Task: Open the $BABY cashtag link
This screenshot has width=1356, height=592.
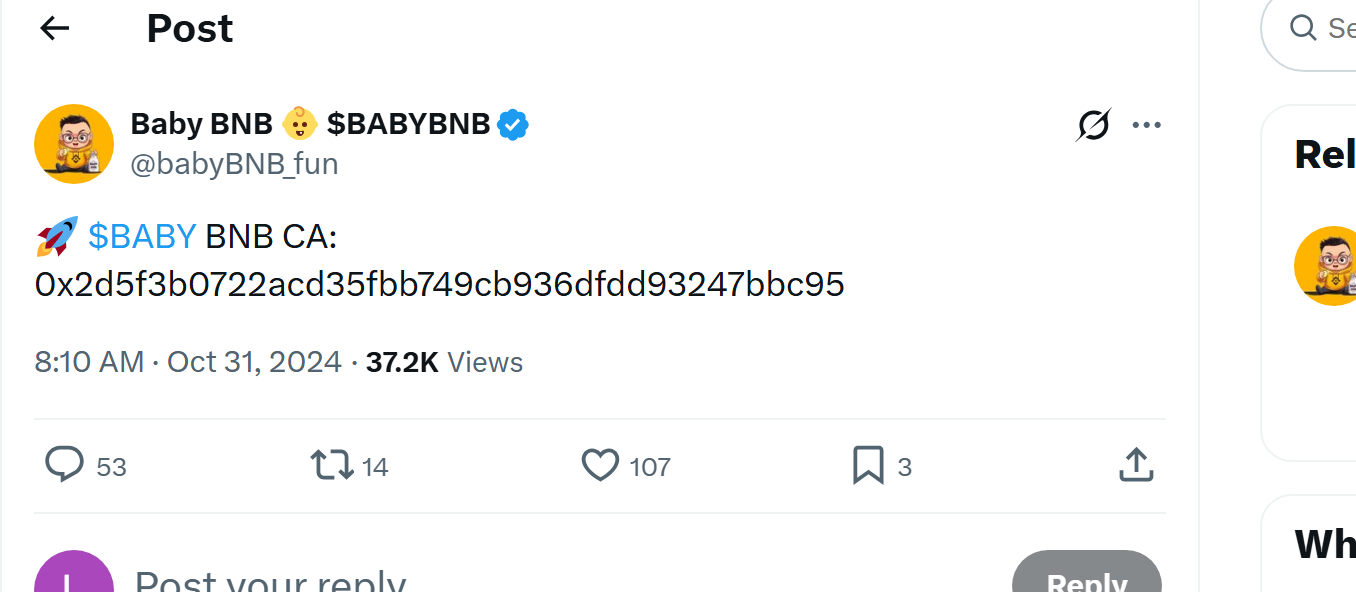Action: coord(142,235)
